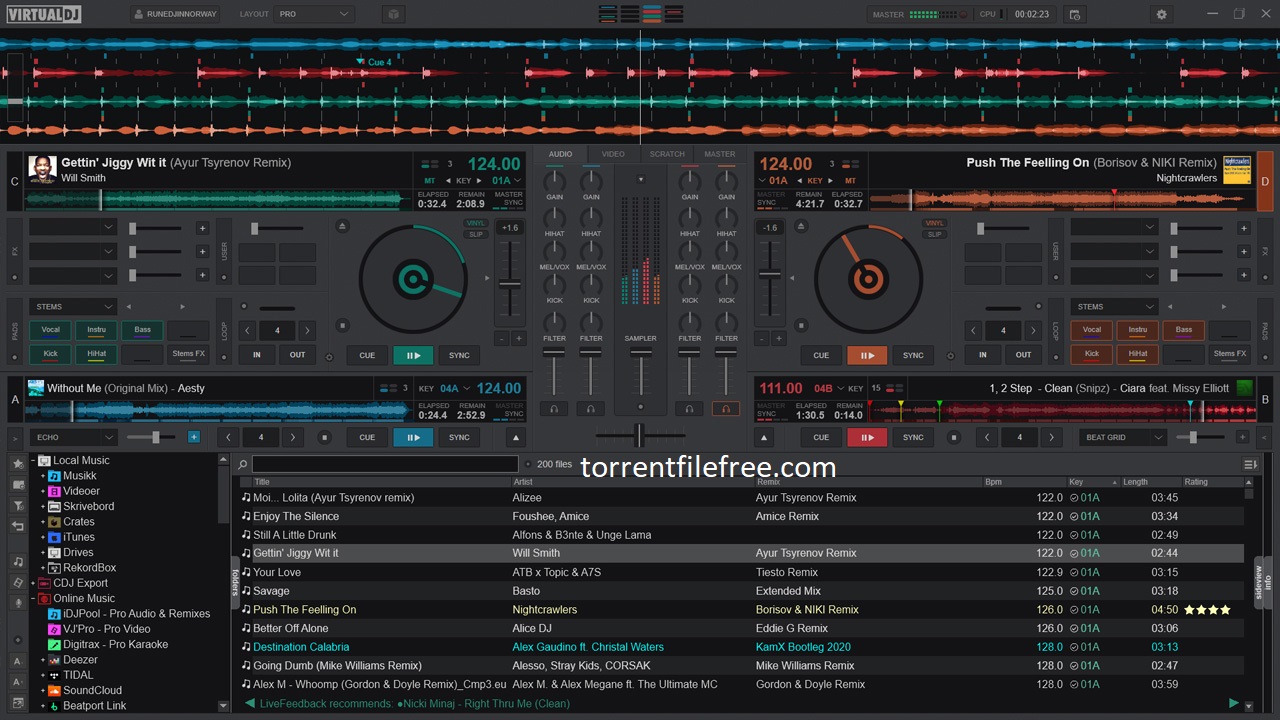Click the LiveFeedback green play arrow
1280x720 pixels.
point(1234,703)
